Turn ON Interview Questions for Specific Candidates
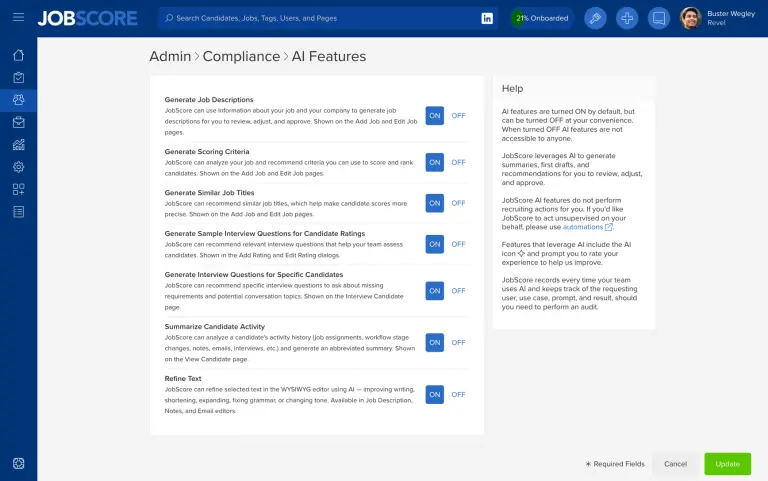Image resolution: width=768 pixels, height=481 pixels. 434,290
